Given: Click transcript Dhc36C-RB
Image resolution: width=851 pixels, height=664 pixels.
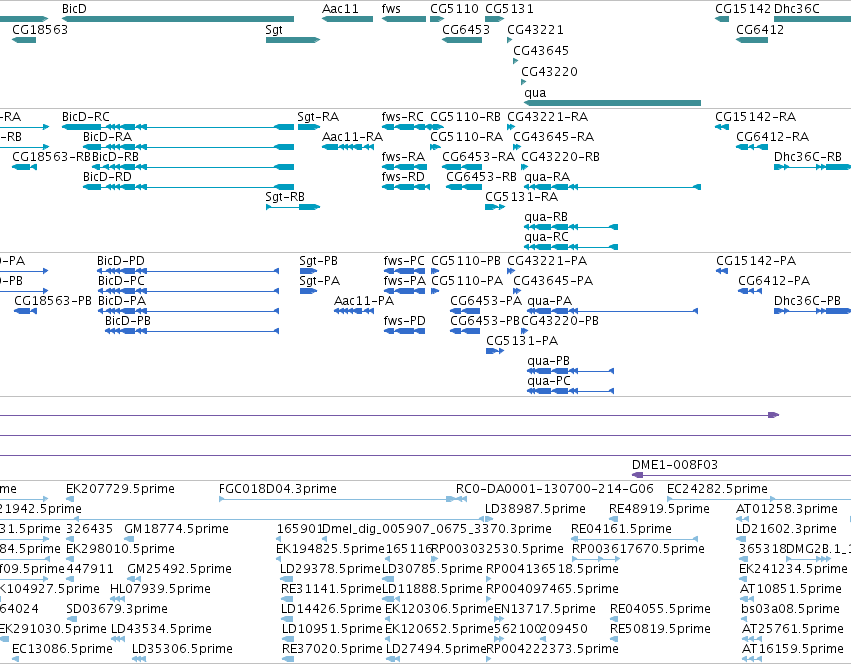Looking at the screenshot, I should pos(812,167).
